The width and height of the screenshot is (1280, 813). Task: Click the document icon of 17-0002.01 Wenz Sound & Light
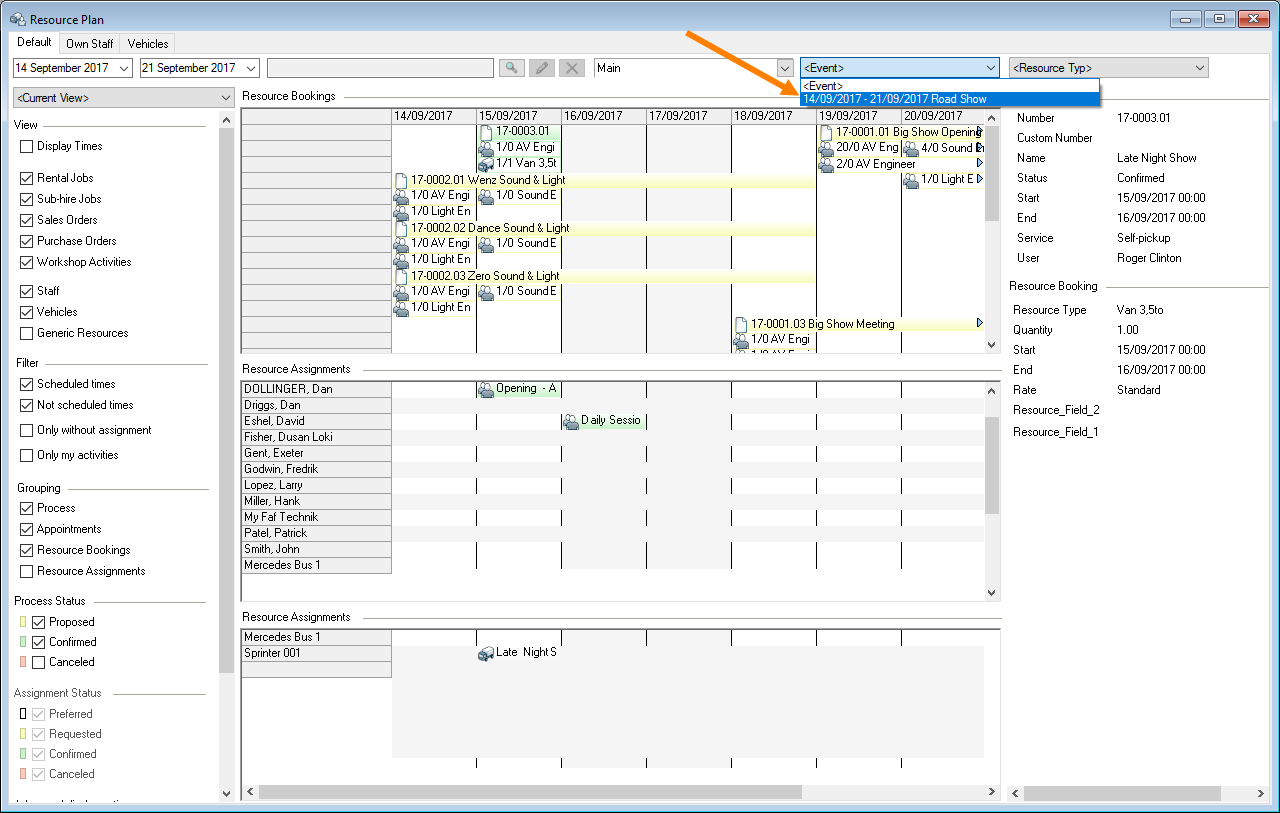point(401,180)
